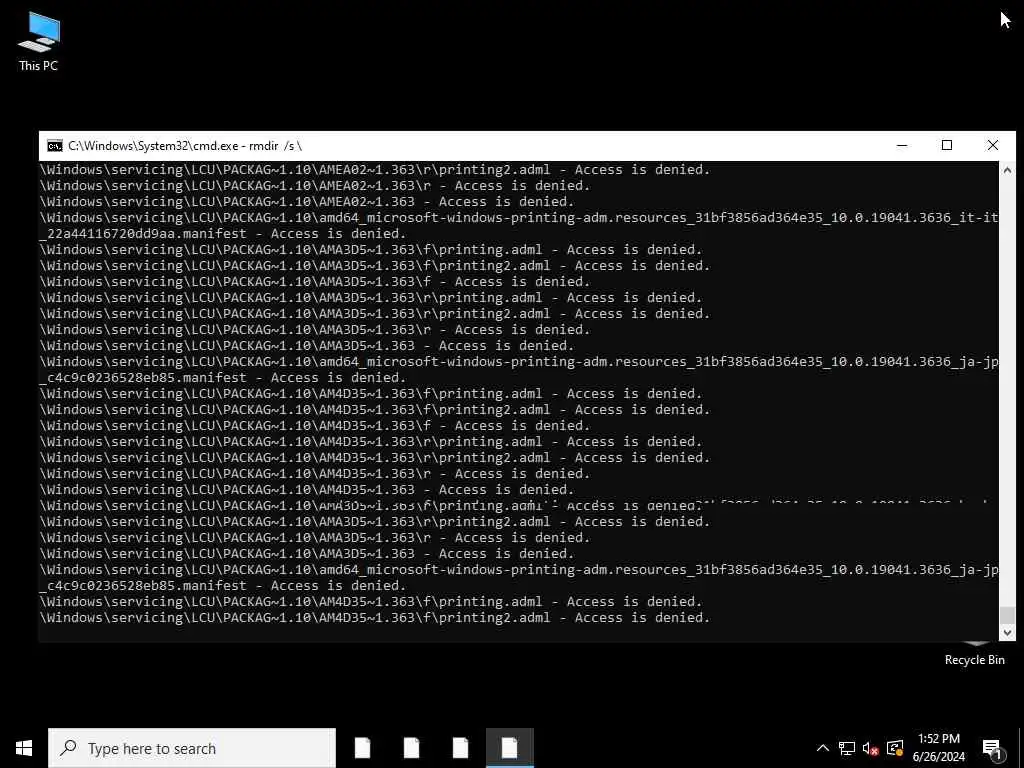Show hidden system tray icons
The width and height of the screenshot is (1024, 768).
point(823,748)
